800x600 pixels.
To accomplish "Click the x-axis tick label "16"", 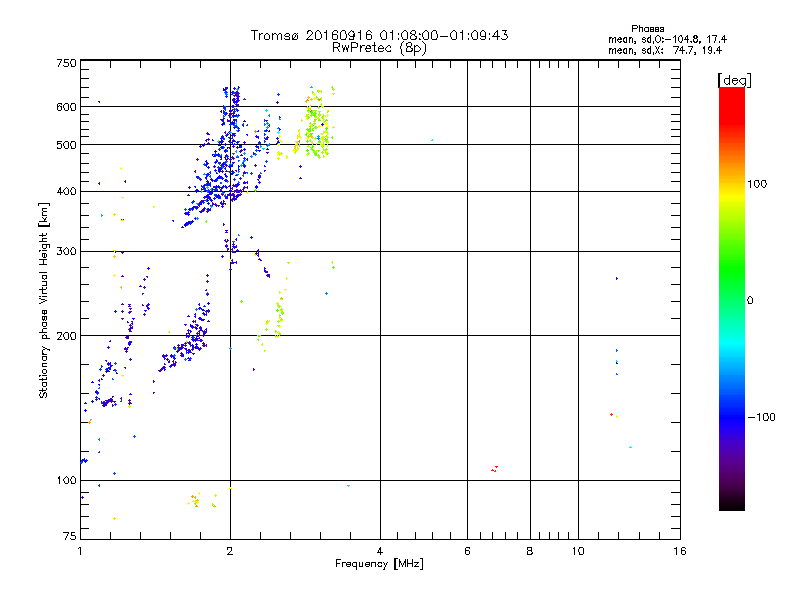I will [680, 551].
